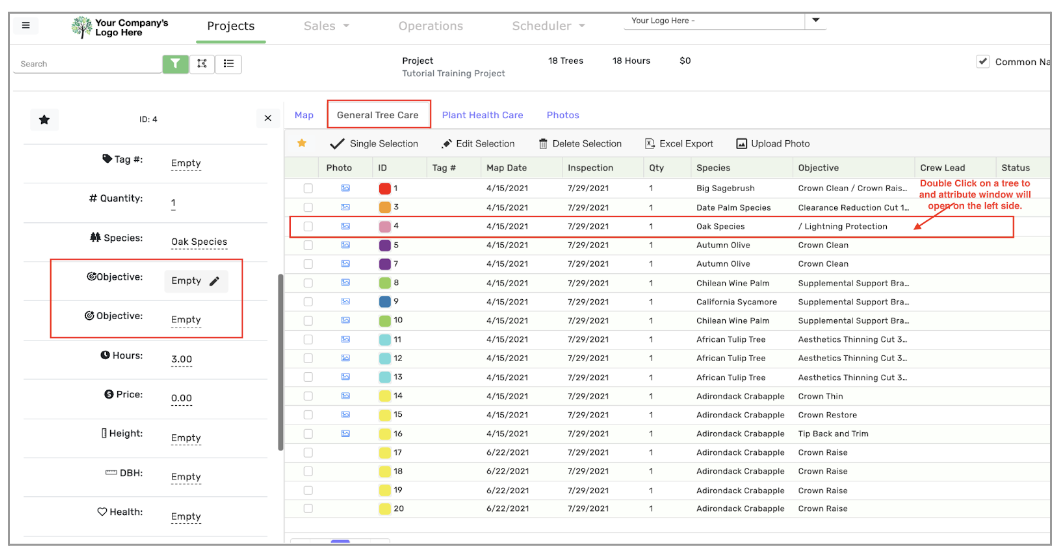Select the California Sycamore species cell
1056x548 pixels.
pos(736,302)
